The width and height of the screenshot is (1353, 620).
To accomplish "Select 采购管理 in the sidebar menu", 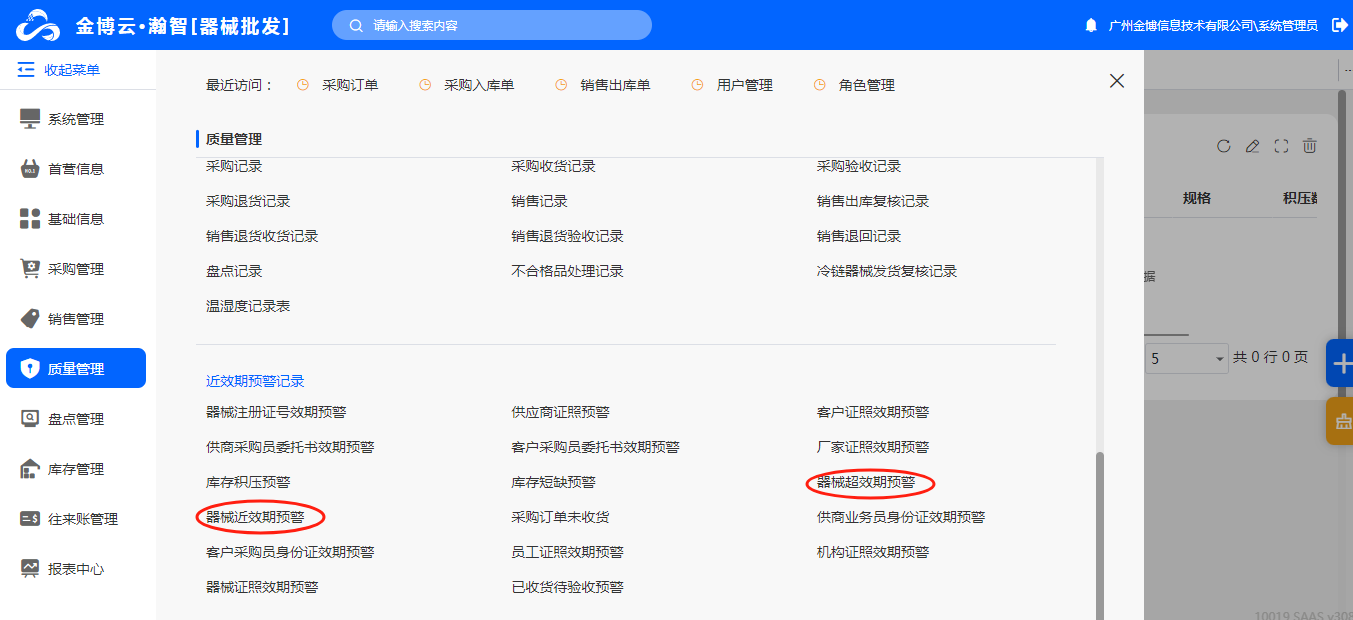I will point(76,269).
